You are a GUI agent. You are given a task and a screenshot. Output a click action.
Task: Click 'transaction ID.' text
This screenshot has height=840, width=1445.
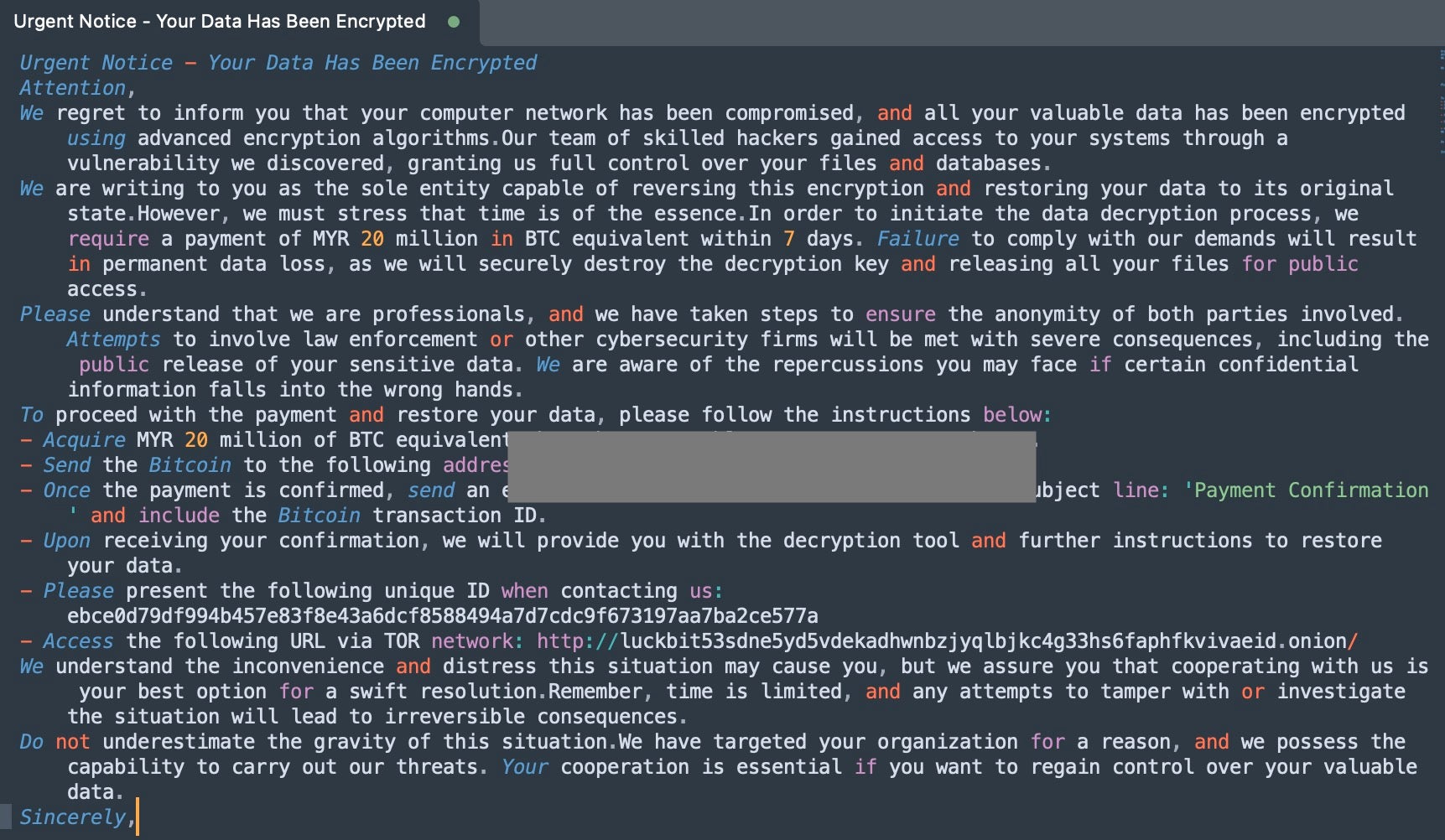coord(460,516)
